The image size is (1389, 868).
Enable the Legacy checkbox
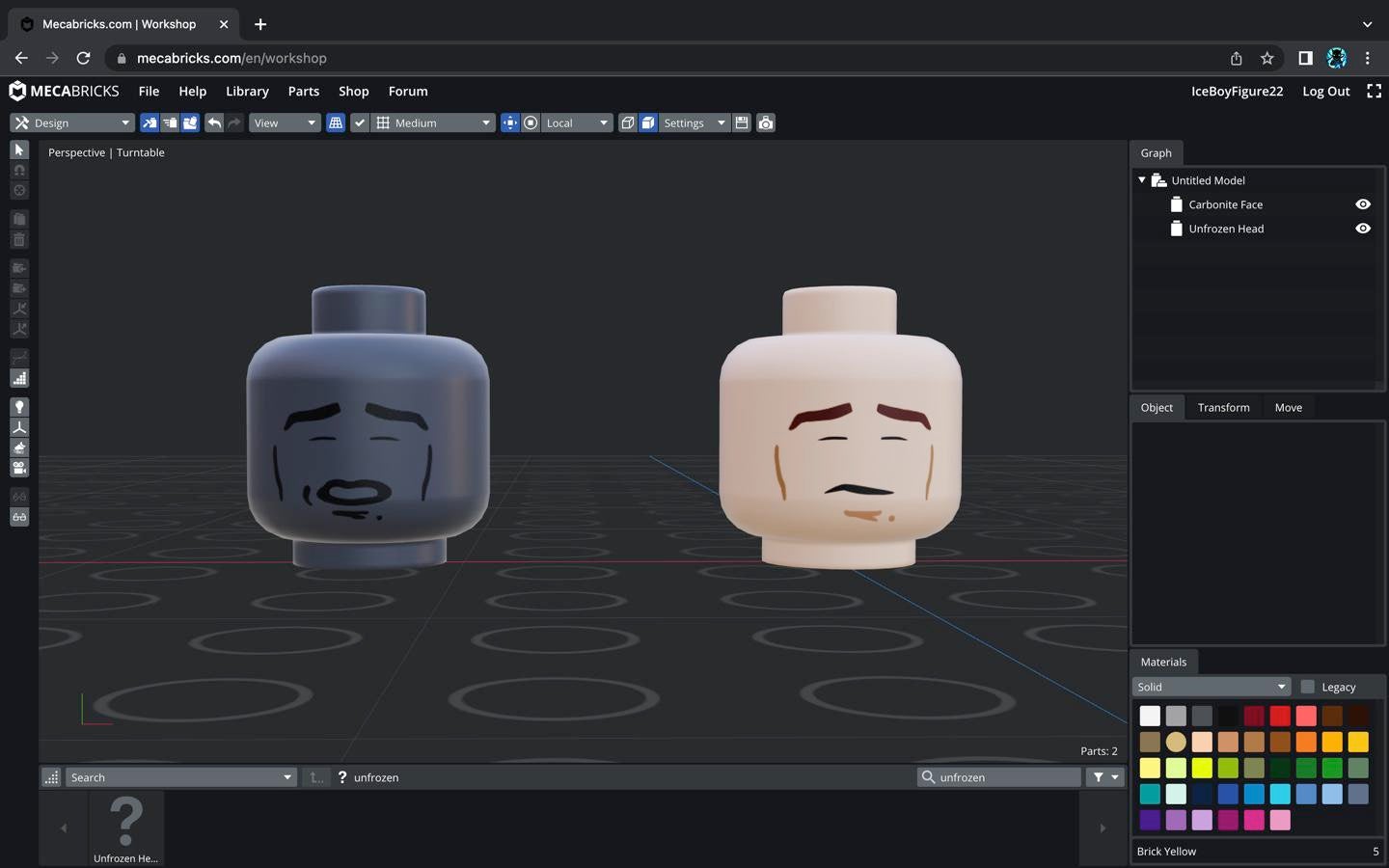1308,687
